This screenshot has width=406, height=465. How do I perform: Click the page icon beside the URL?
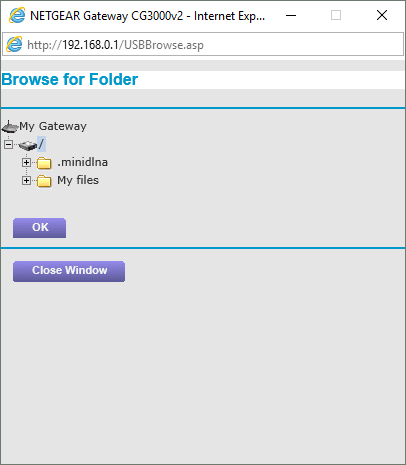(x=14, y=44)
